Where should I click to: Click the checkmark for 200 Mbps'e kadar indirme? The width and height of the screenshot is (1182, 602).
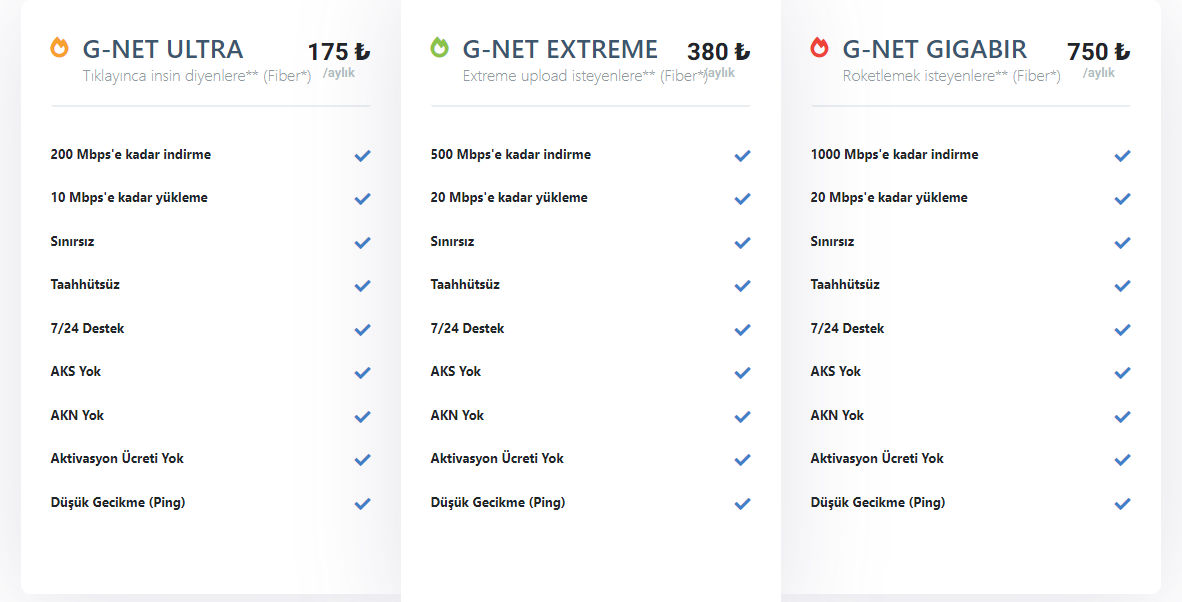click(362, 156)
